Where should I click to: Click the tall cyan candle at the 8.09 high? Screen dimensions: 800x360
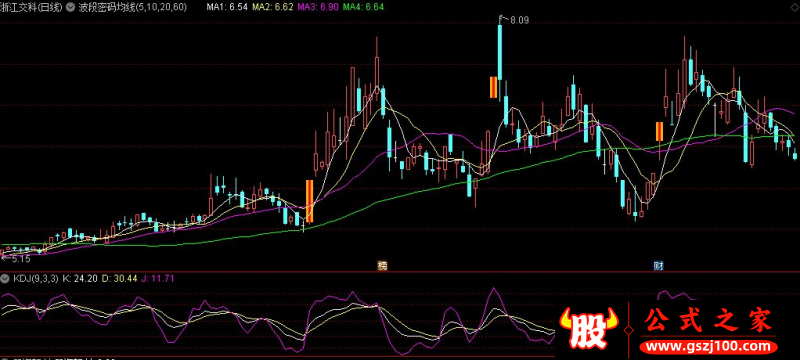(x=500, y=52)
